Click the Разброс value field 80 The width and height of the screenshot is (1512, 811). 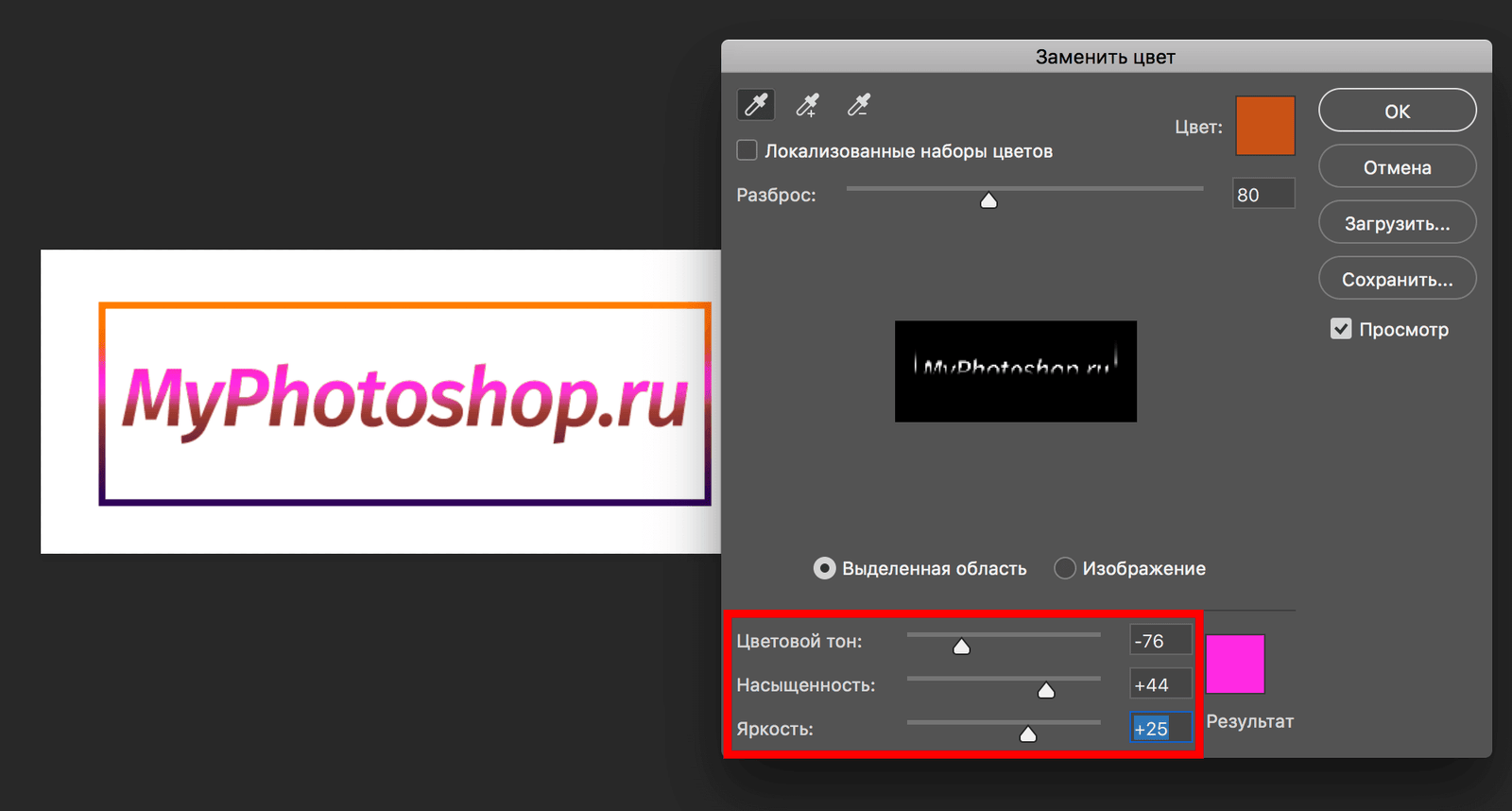pyautogui.click(x=1263, y=195)
